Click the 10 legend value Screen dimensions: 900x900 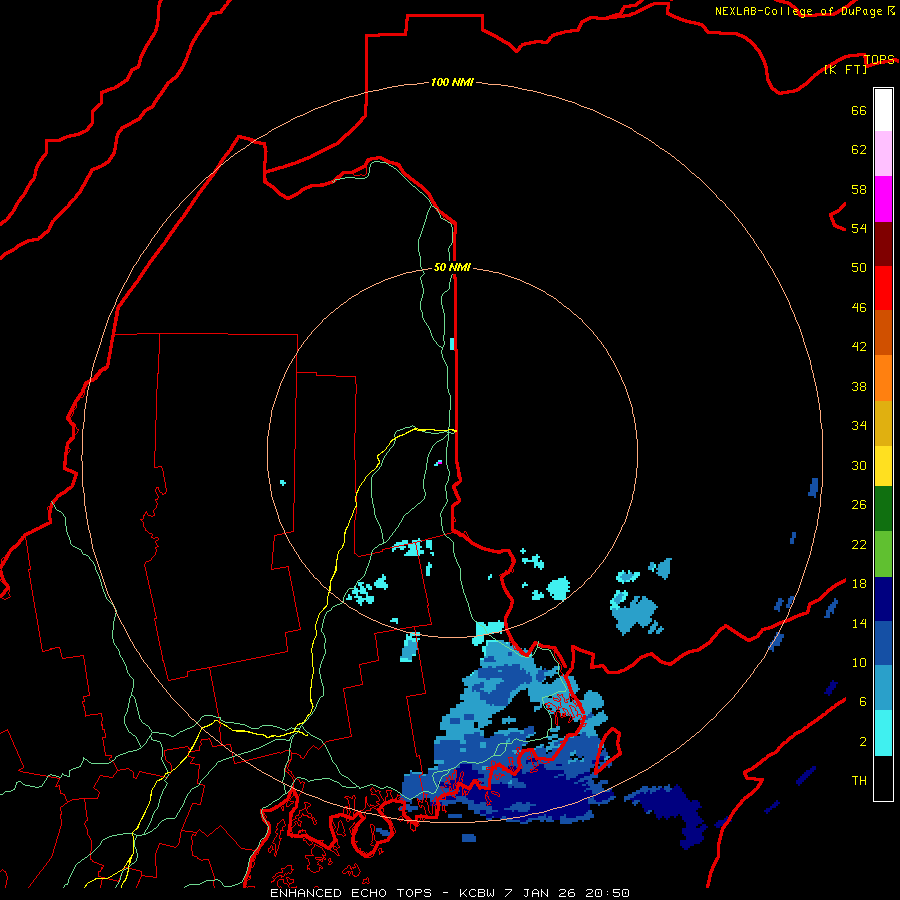point(859,662)
